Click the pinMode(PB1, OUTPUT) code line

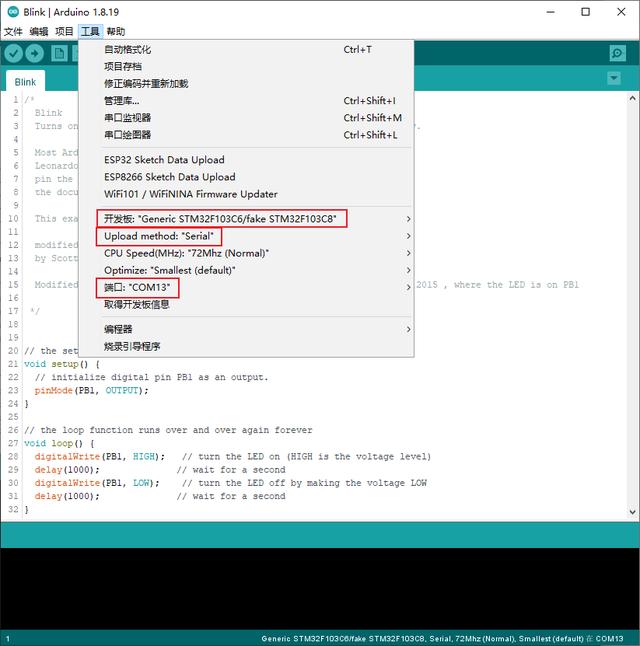tap(91, 390)
